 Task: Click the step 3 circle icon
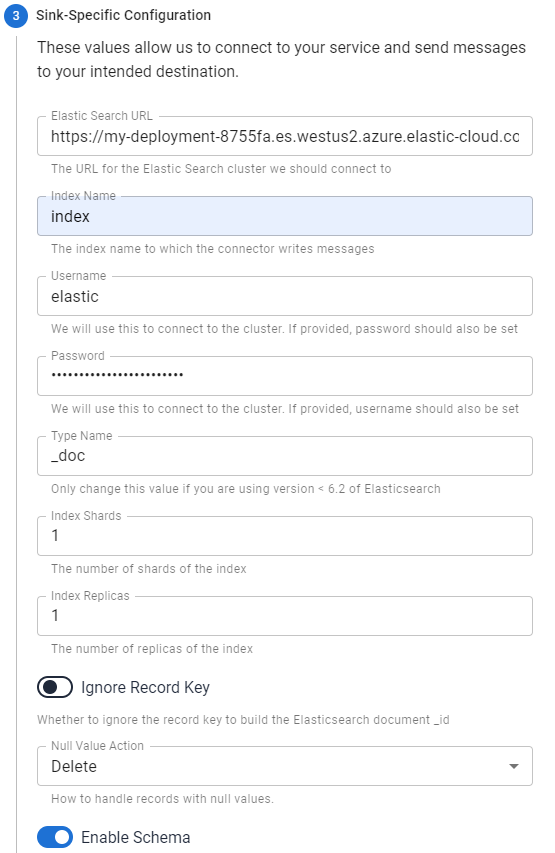(16, 15)
